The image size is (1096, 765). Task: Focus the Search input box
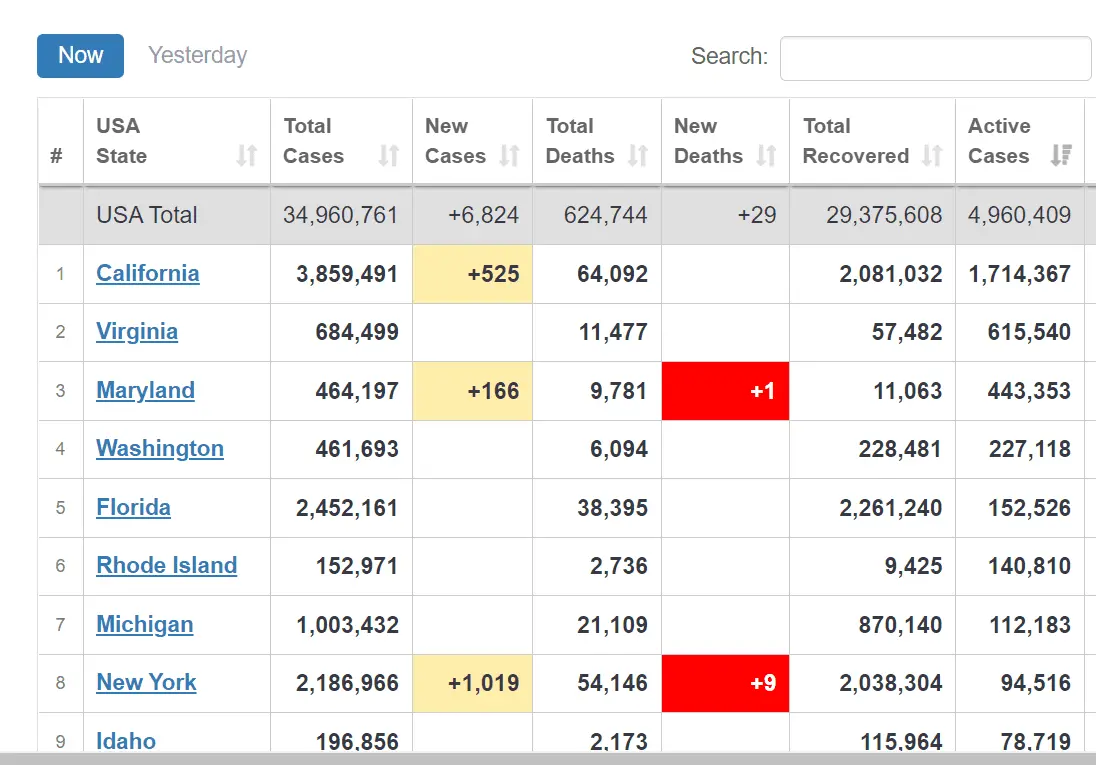coord(934,58)
